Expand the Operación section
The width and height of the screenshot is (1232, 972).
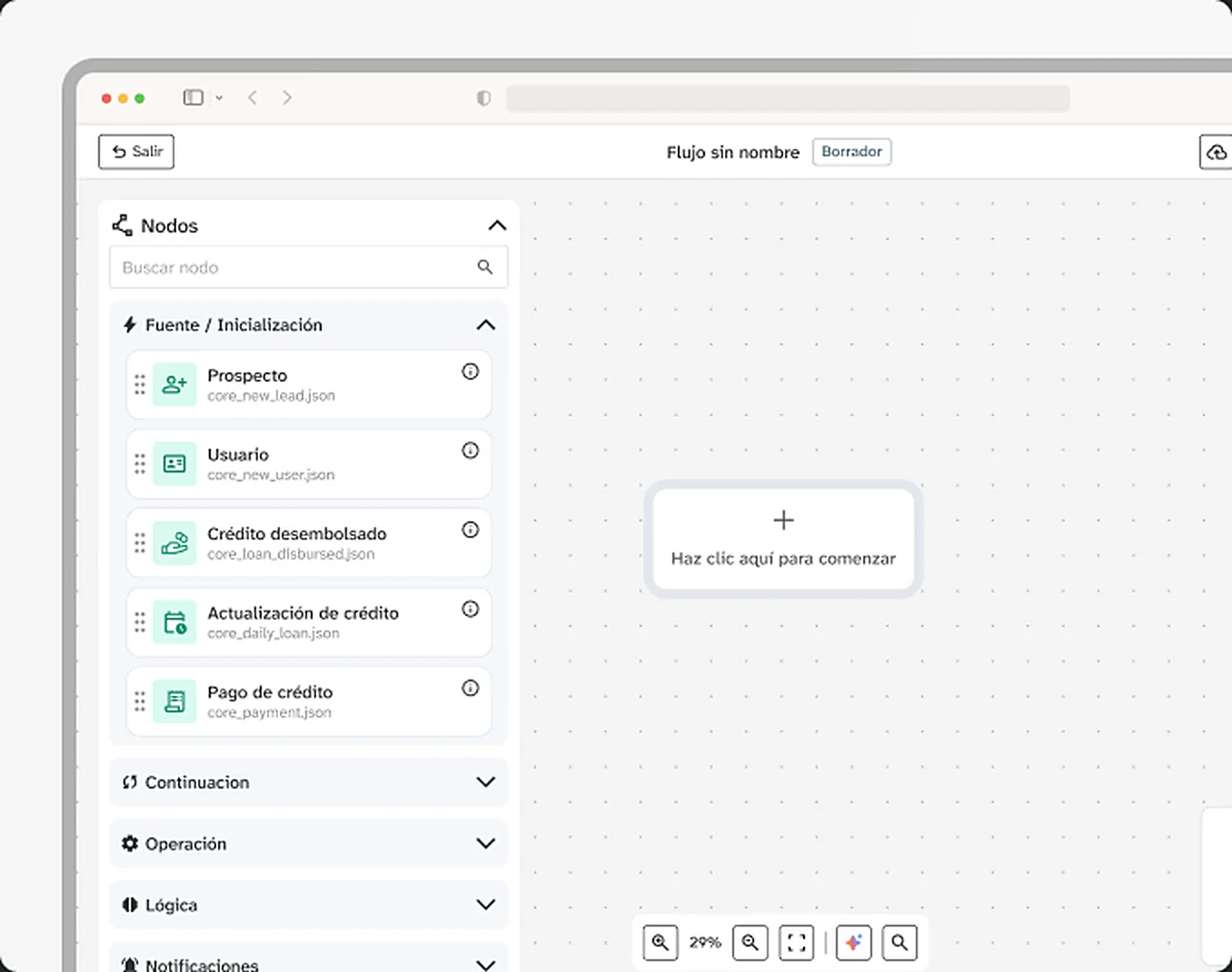pos(486,844)
